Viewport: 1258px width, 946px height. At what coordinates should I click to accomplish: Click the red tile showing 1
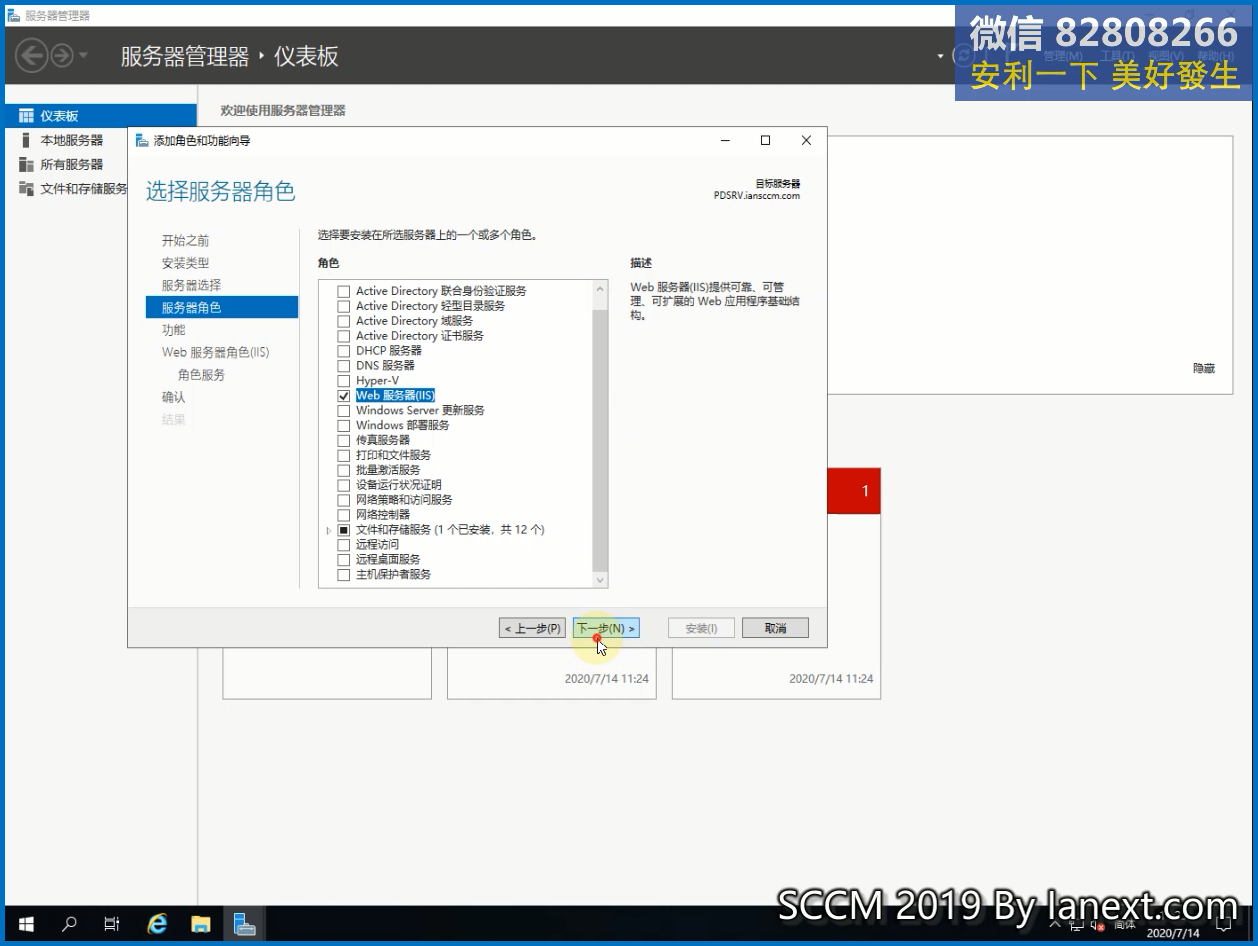point(854,491)
